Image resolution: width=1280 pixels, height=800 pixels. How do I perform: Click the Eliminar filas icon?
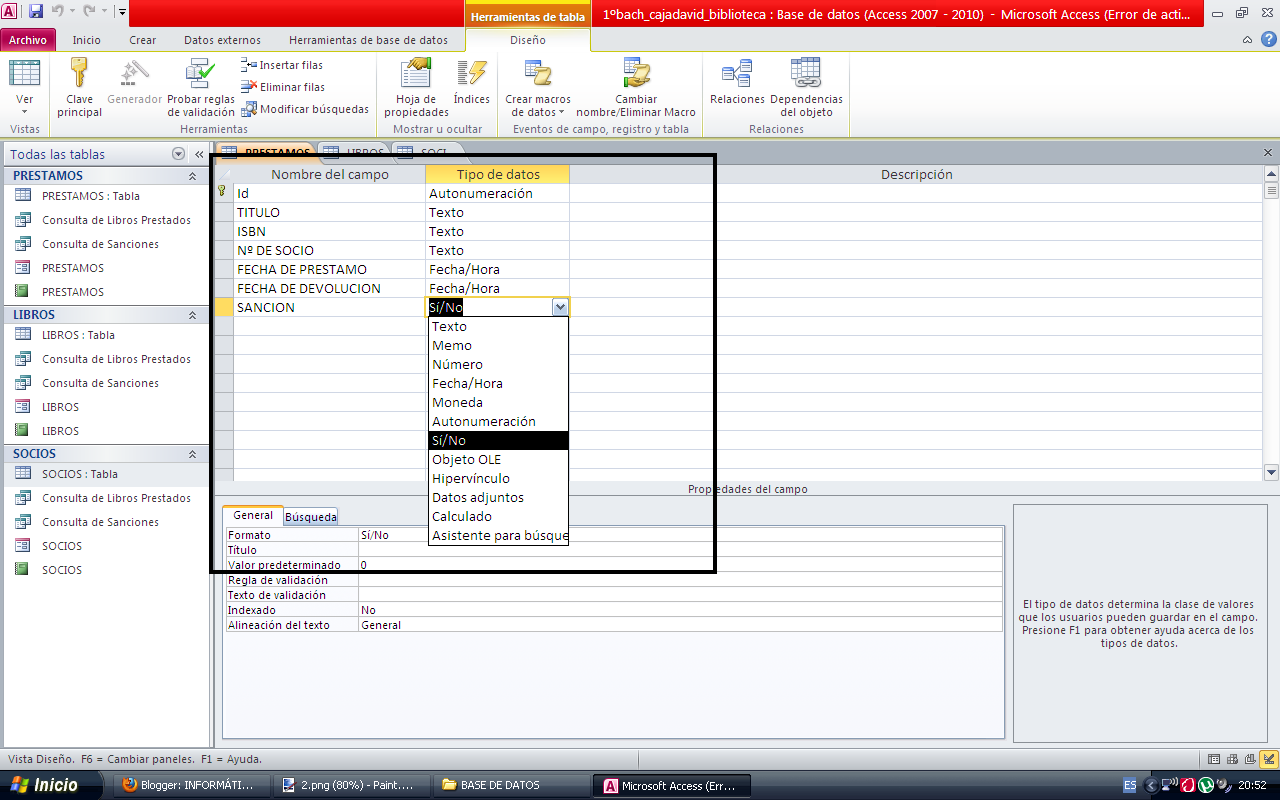pyautogui.click(x=247, y=86)
